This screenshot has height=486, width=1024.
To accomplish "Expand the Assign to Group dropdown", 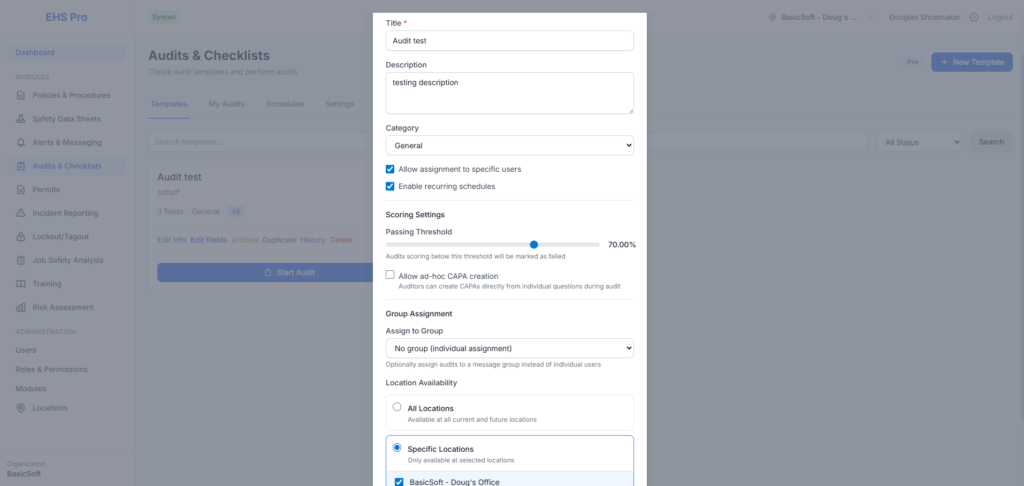I will coord(509,348).
